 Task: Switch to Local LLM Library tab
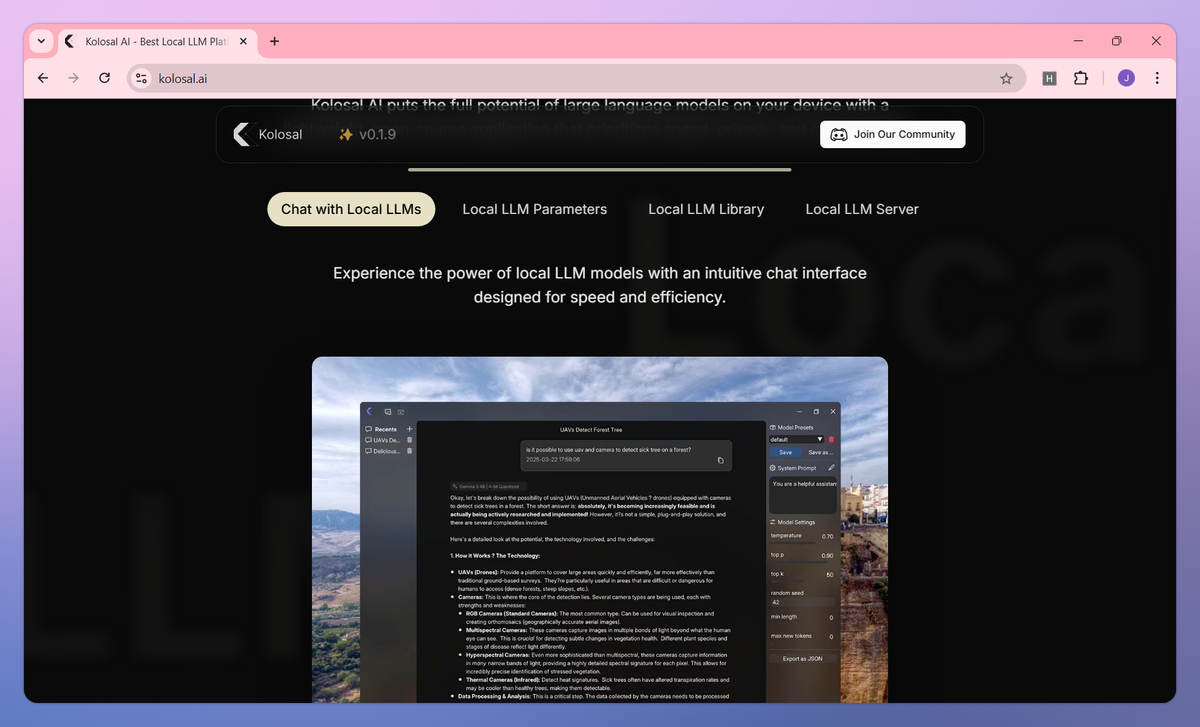coord(706,209)
